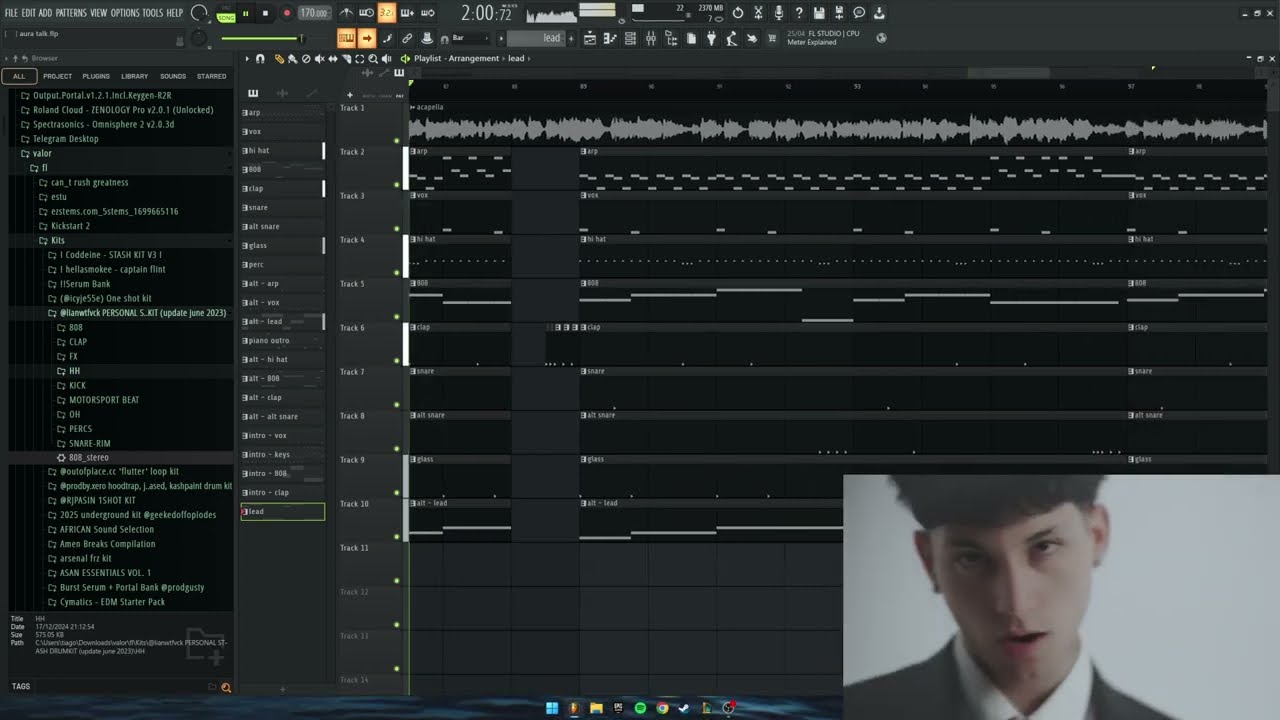Click the red Record button
This screenshot has width=1280, height=720.
click(x=287, y=13)
